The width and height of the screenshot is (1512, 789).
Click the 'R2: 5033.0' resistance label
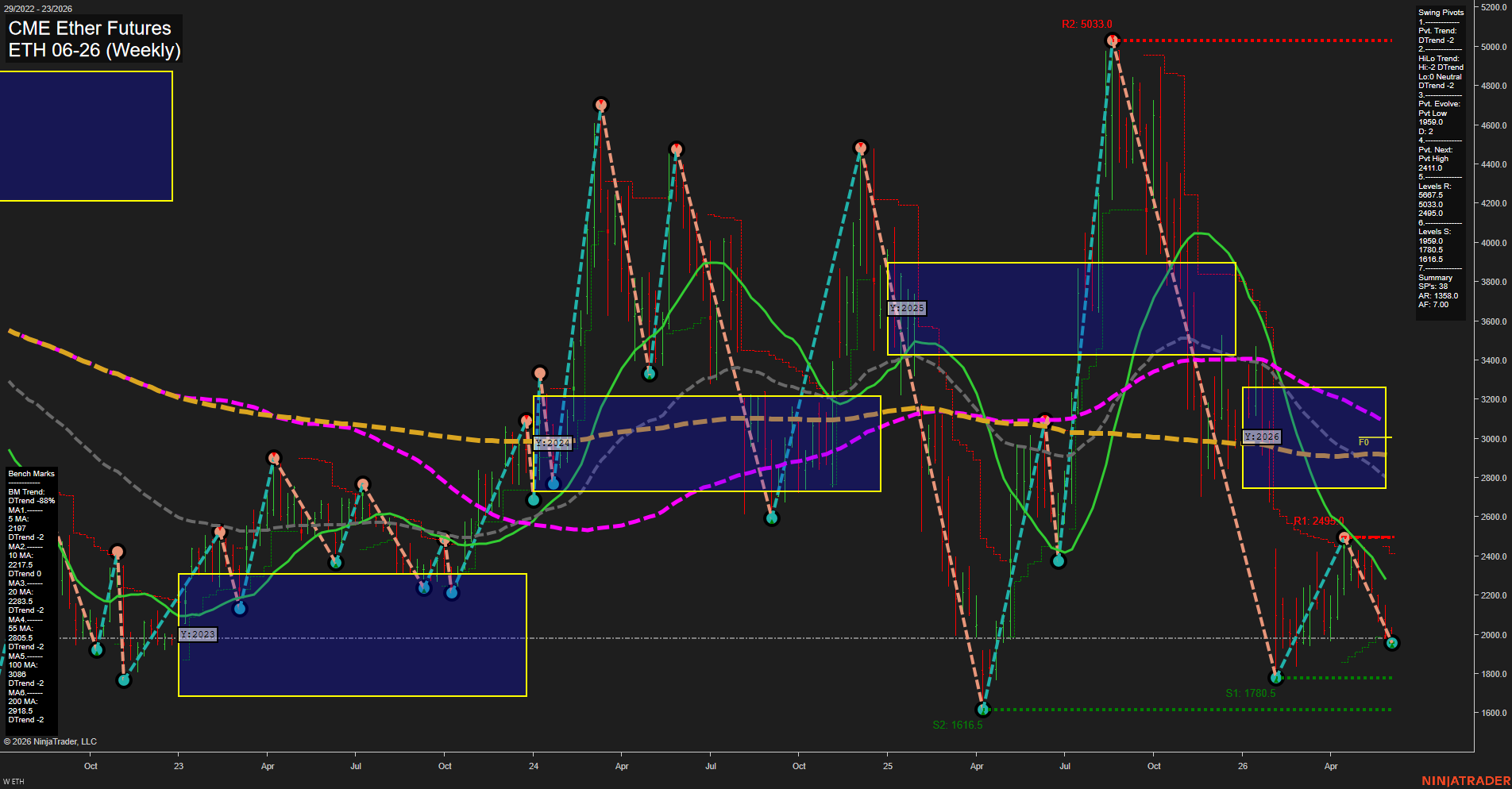coord(1086,25)
